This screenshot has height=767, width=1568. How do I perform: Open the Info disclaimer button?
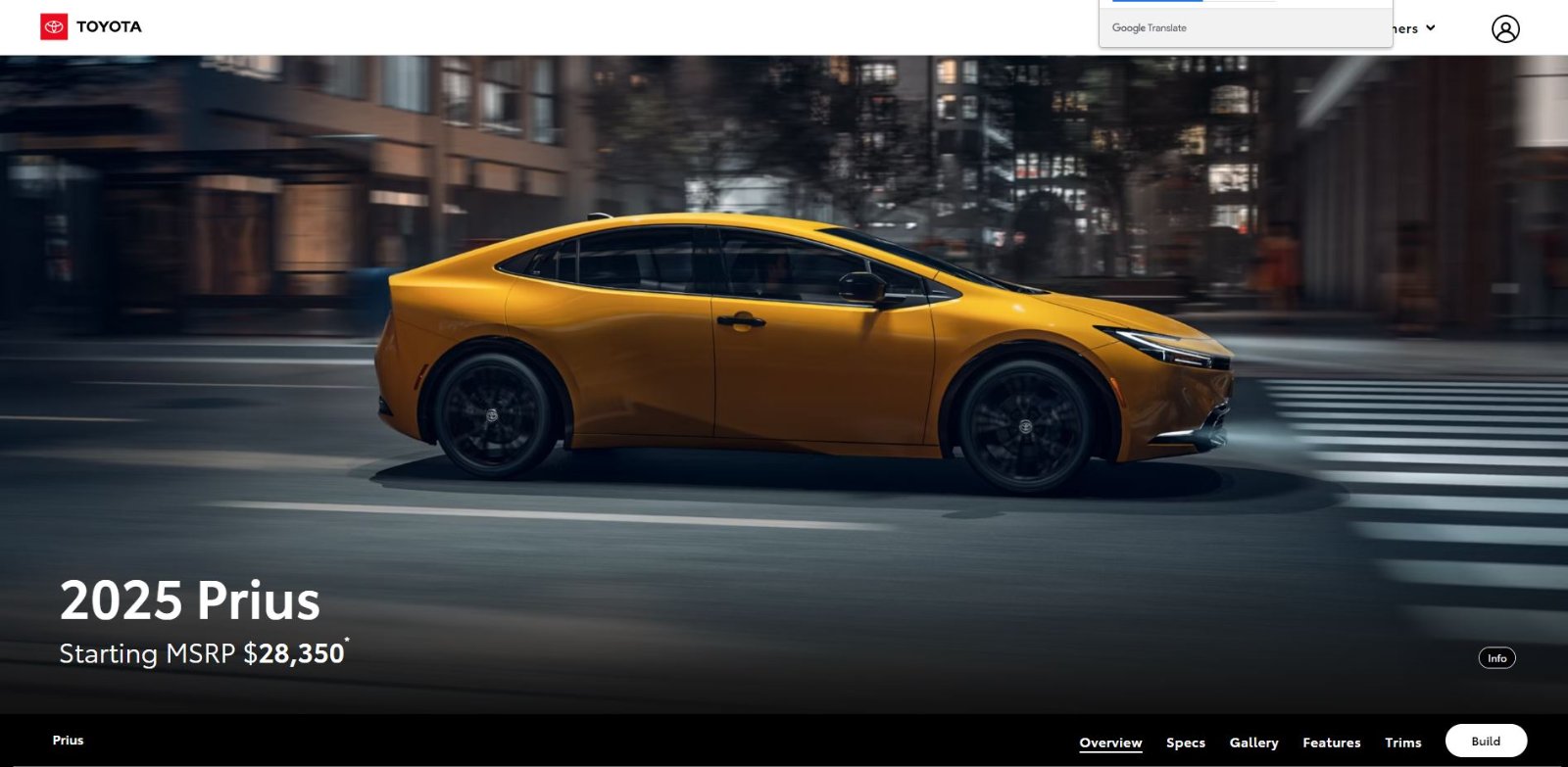tap(1496, 658)
